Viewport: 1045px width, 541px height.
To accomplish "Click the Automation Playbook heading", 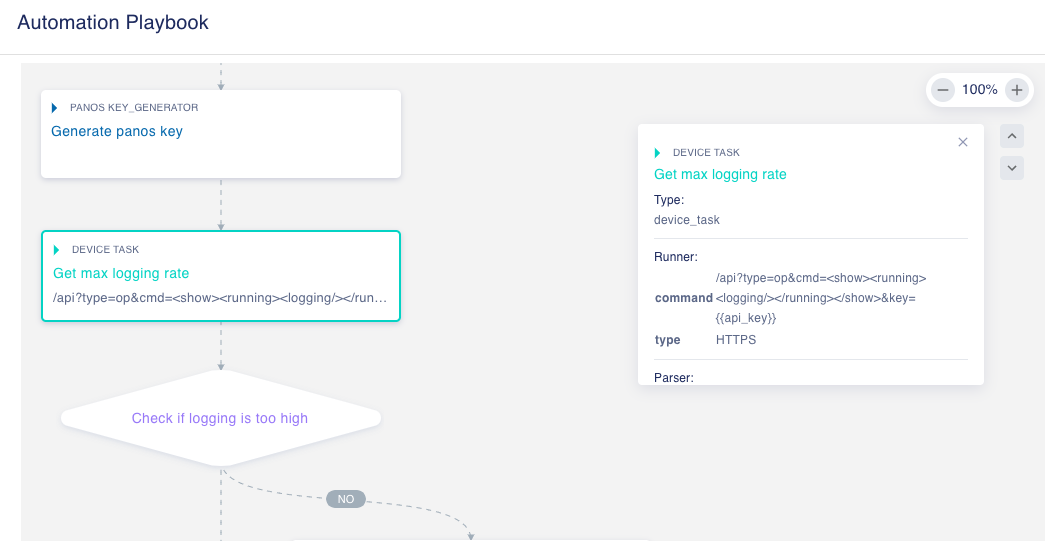I will [113, 22].
